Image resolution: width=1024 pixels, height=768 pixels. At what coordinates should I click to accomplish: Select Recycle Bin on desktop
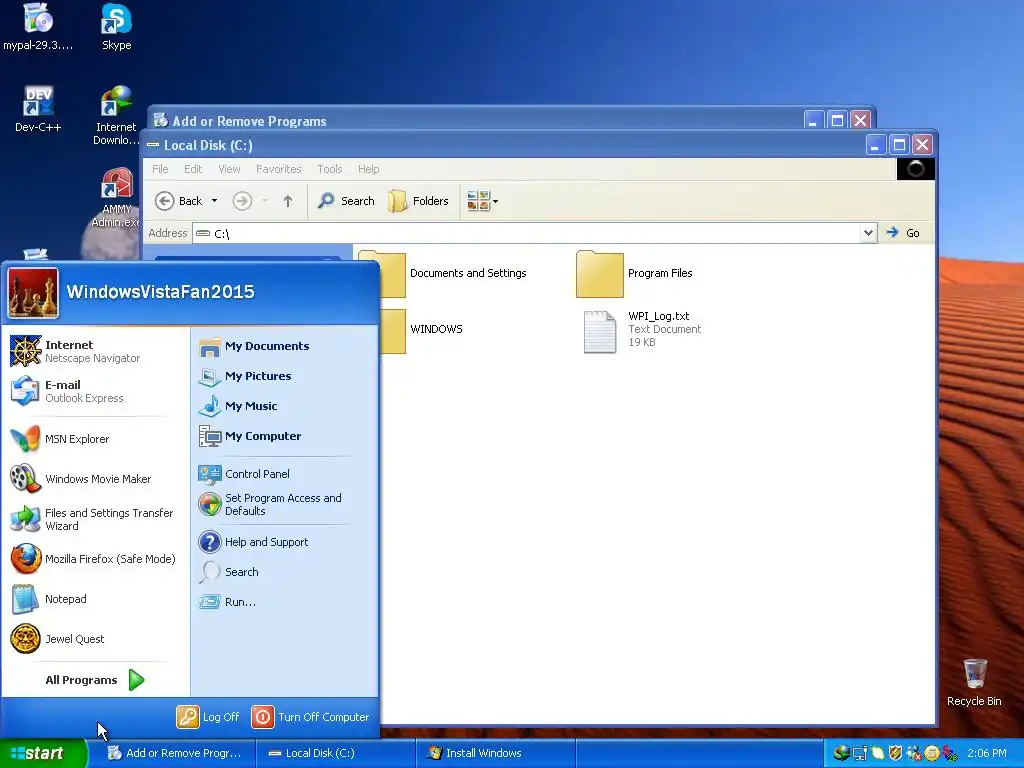coord(974,682)
